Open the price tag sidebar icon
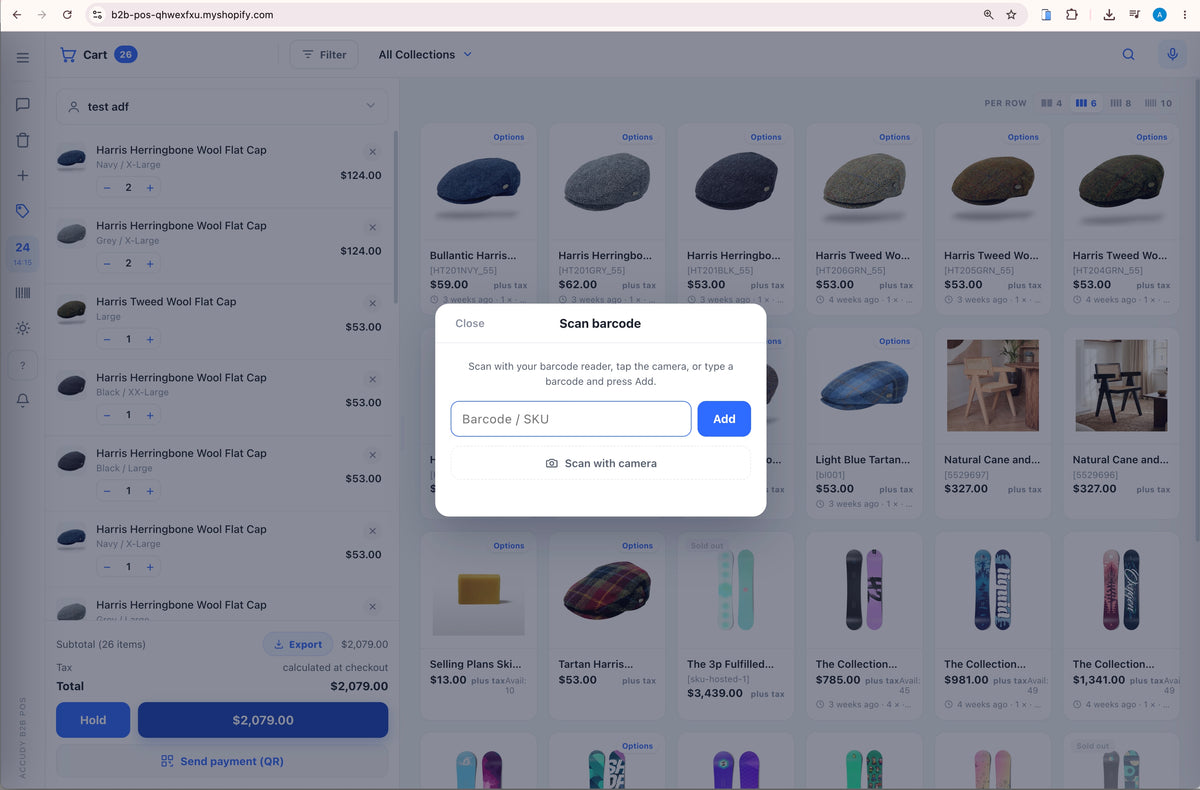 coord(22,211)
